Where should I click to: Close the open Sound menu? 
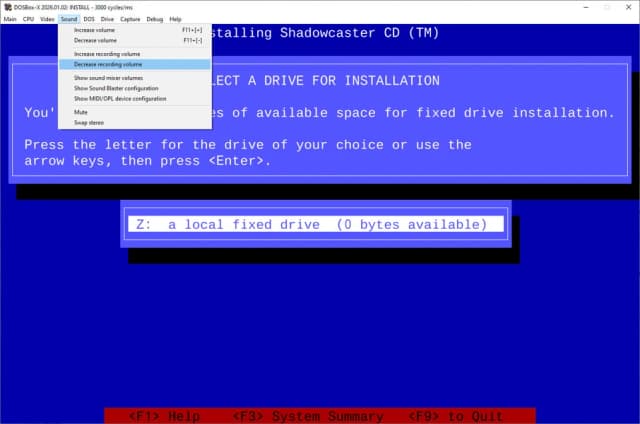[69, 19]
